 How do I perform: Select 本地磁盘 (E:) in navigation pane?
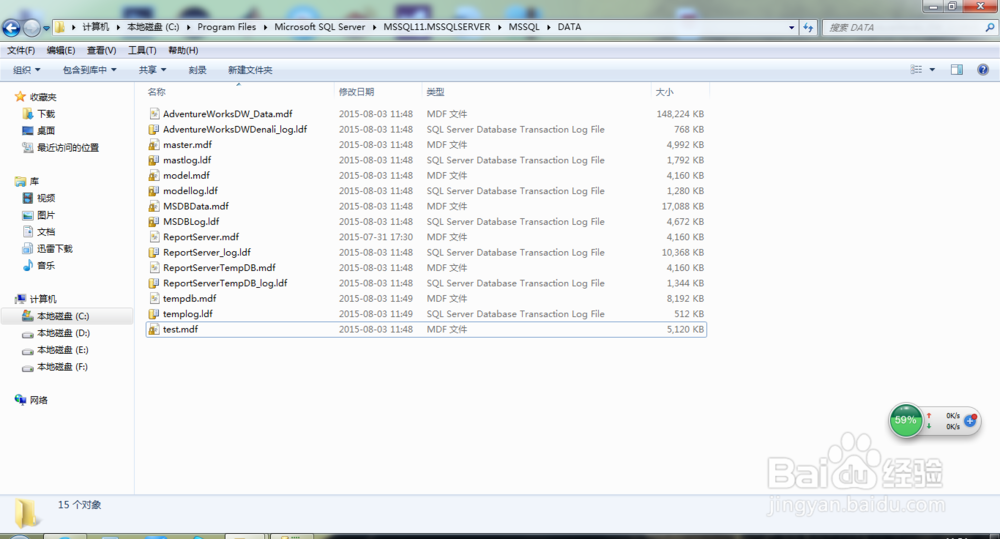[62, 350]
